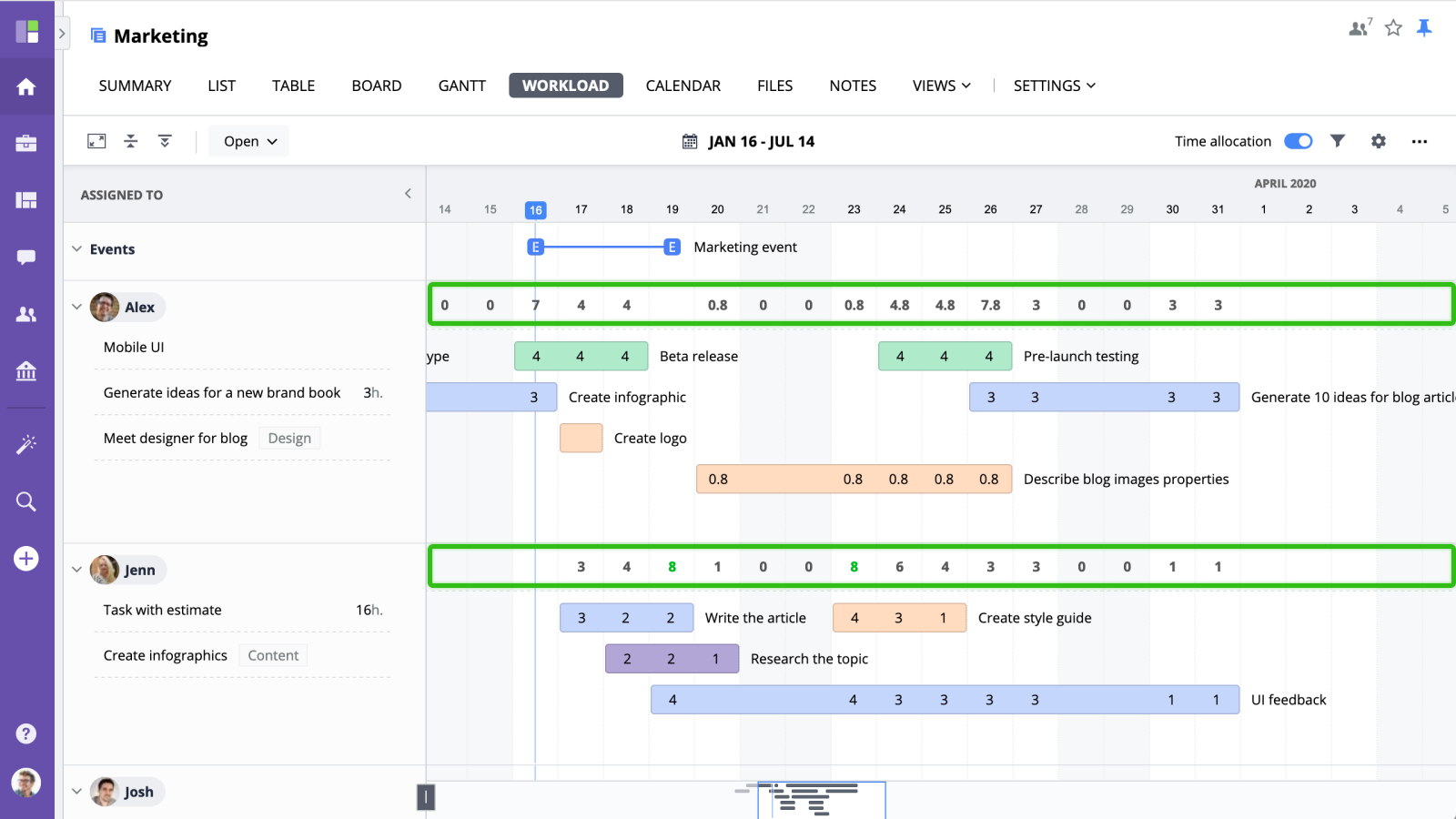1456x819 pixels.
Task: Expand the sidebar with the arrow handle
Action: coord(62,34)
